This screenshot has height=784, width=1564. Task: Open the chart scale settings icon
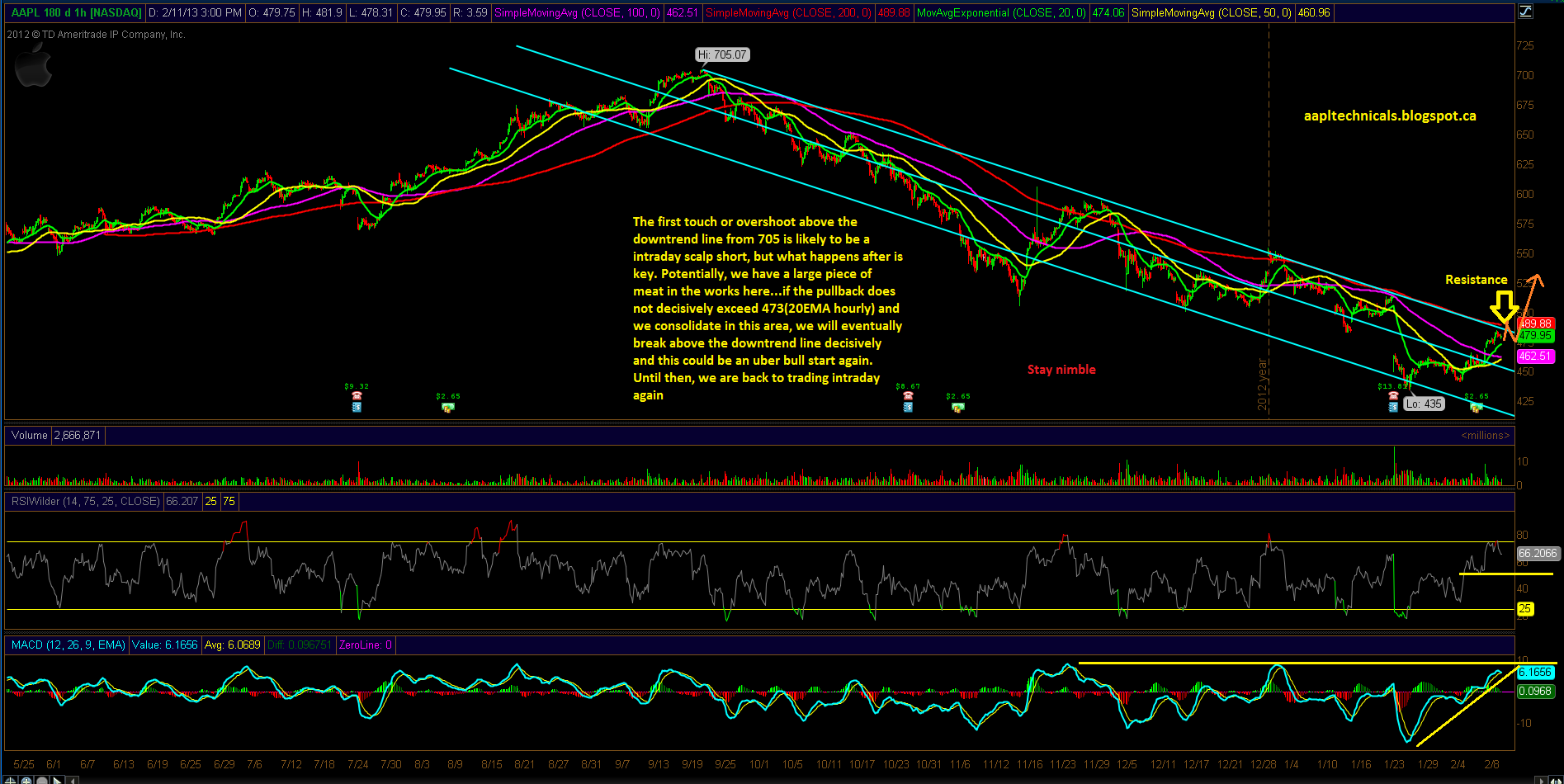1525,12
